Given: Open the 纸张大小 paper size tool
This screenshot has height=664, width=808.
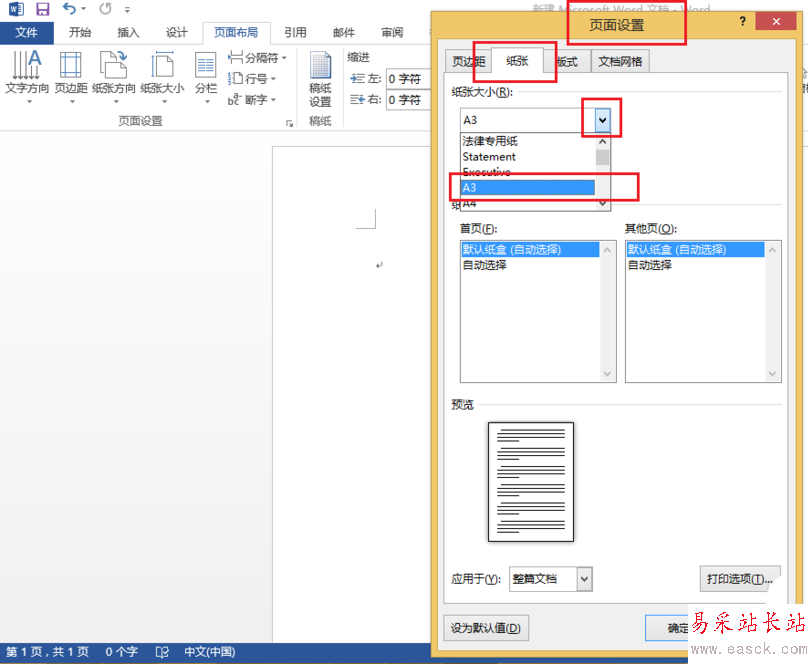Looking at the screenshot, I should [162, 77].
